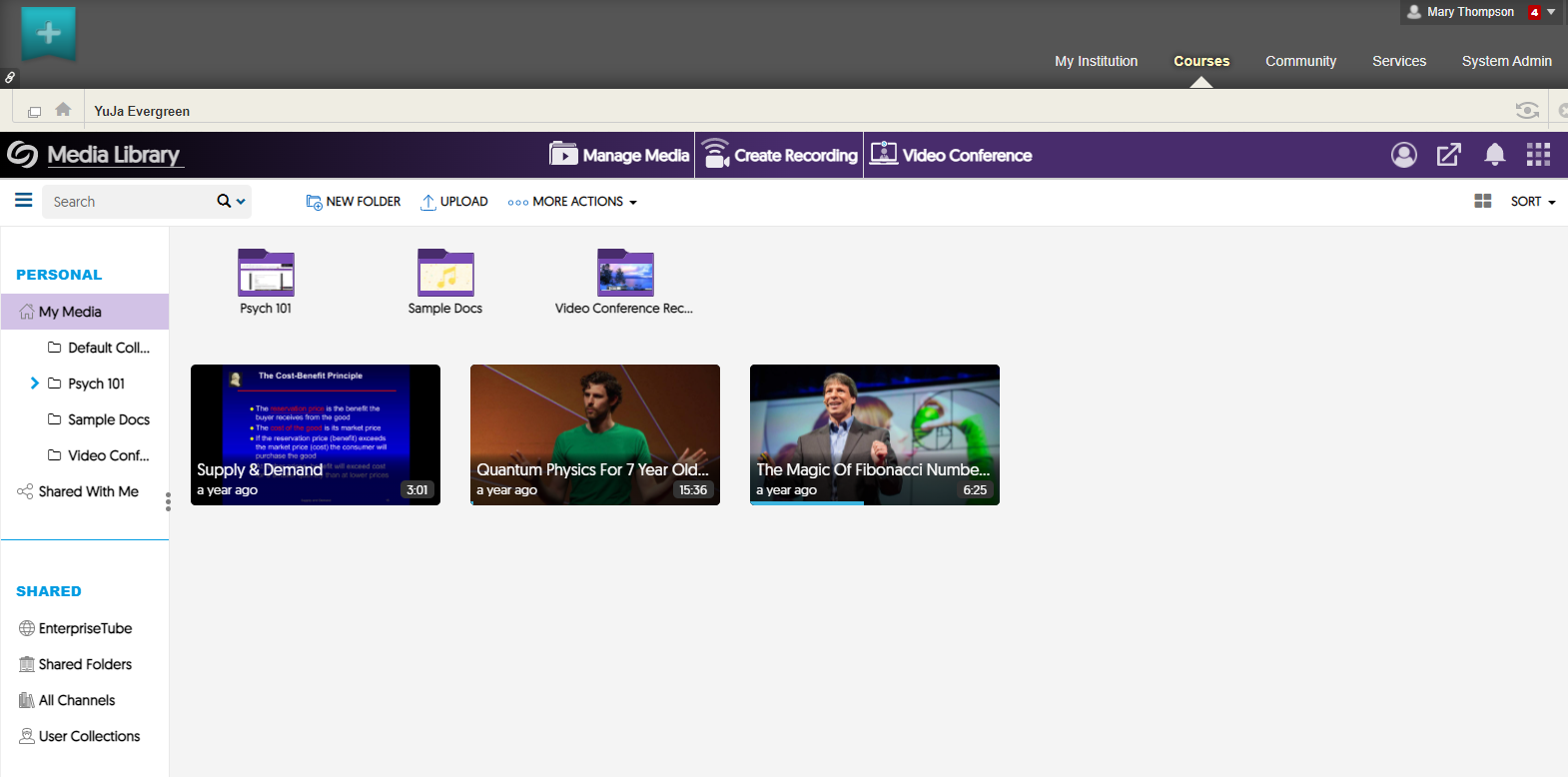This screenshot has width=1568, height=777.
Task: Click YuJa Evergreen breadcrumb
Action: [142, 111]
